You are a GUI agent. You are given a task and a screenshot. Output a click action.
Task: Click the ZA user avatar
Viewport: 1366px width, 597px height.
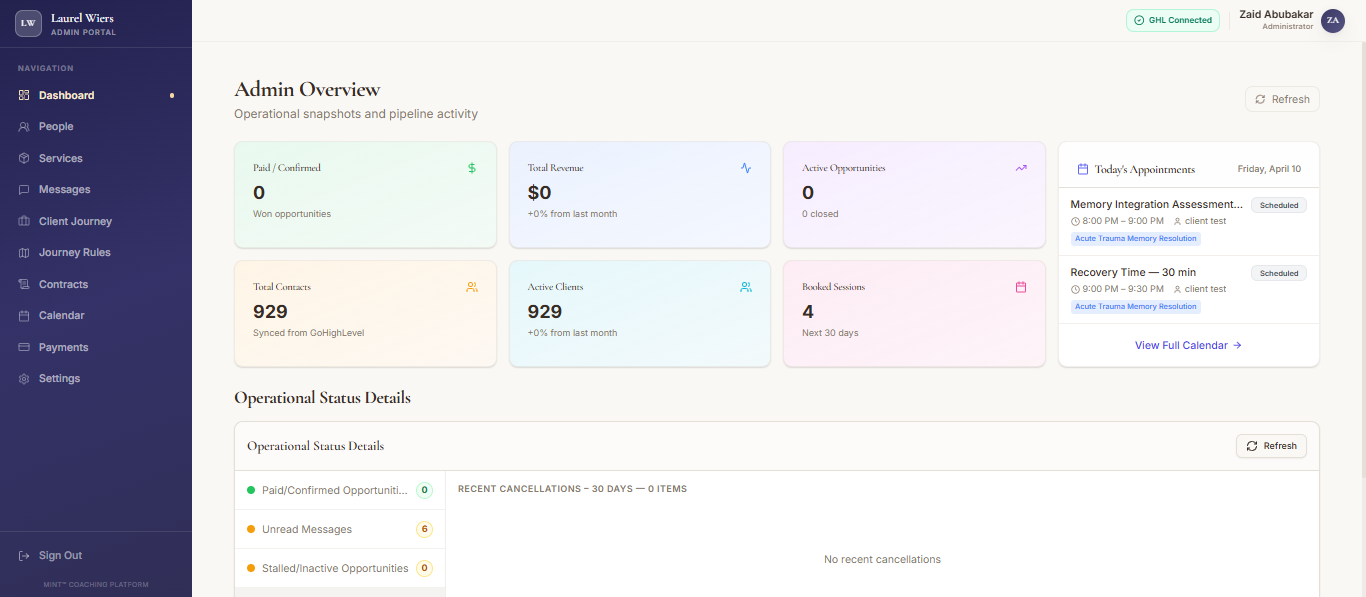tap(1332, 21)
